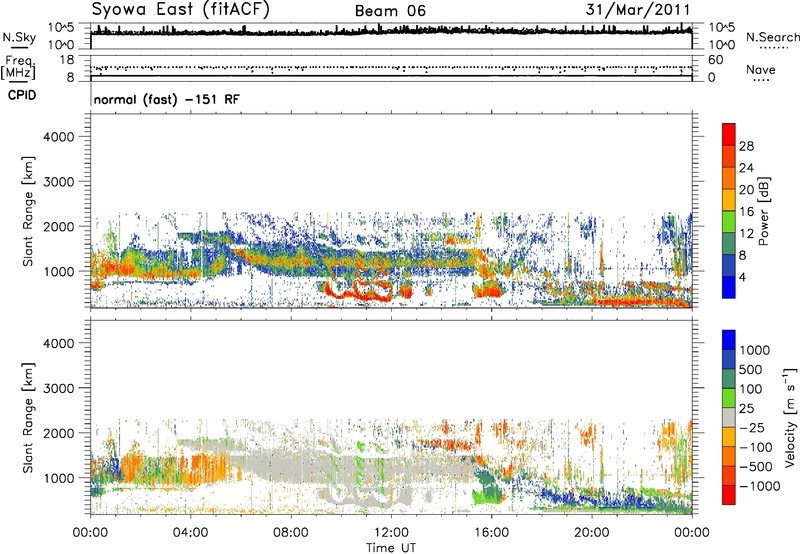This screenshot has height=554, width=800.
Task: Click the 'Time UT' axis title
Action: coord(391,548)
